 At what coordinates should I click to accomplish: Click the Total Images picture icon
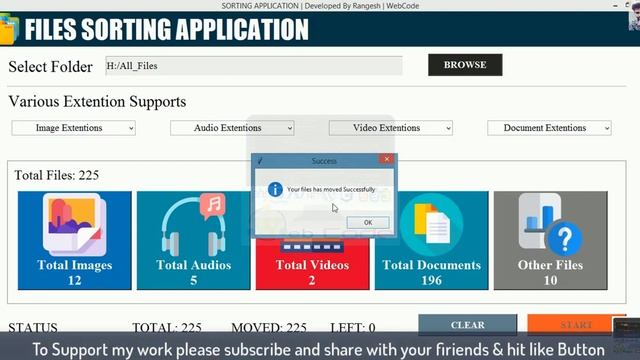[x=74, y=224]
